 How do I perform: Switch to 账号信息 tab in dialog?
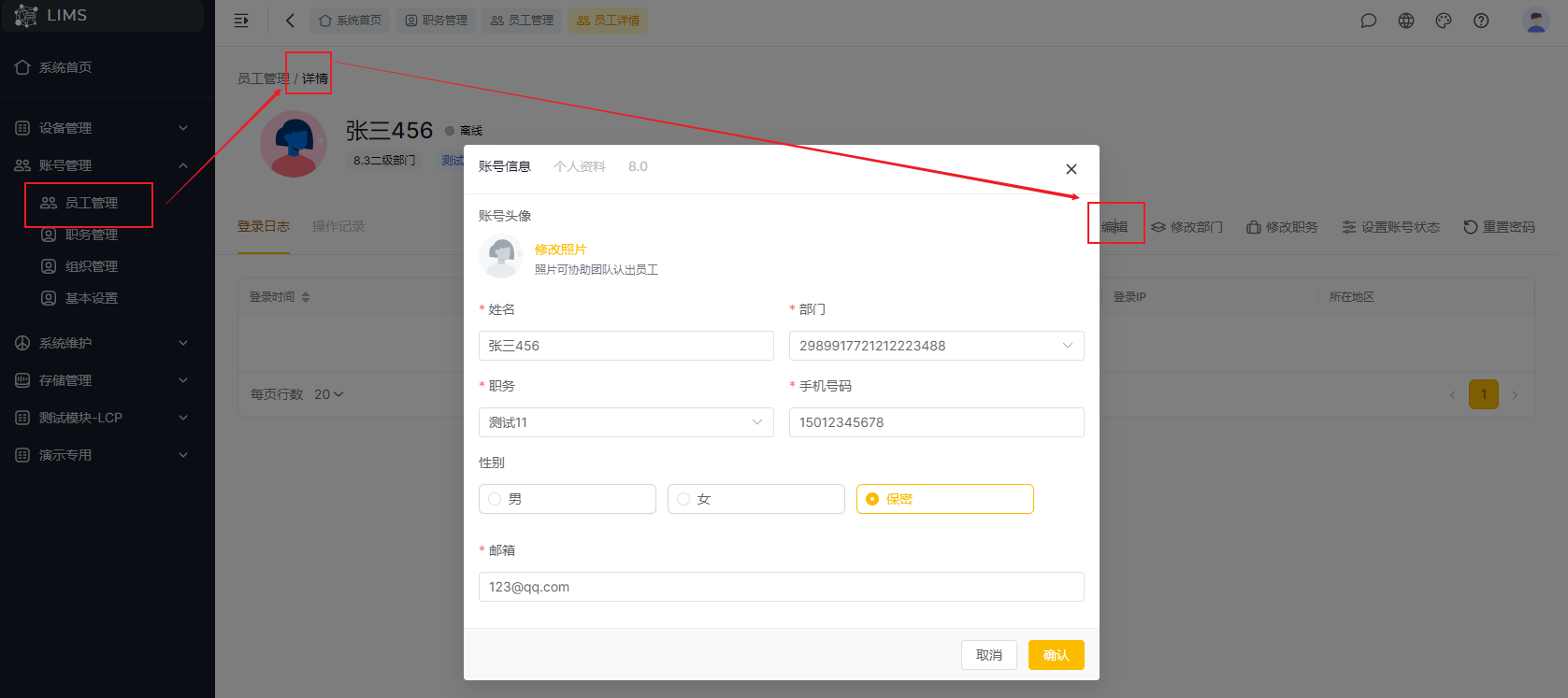coord(505,166)
